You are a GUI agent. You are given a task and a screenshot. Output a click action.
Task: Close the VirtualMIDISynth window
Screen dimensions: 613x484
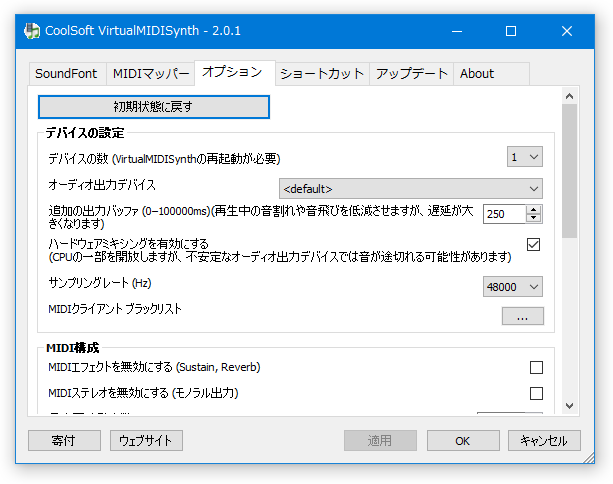567,31
